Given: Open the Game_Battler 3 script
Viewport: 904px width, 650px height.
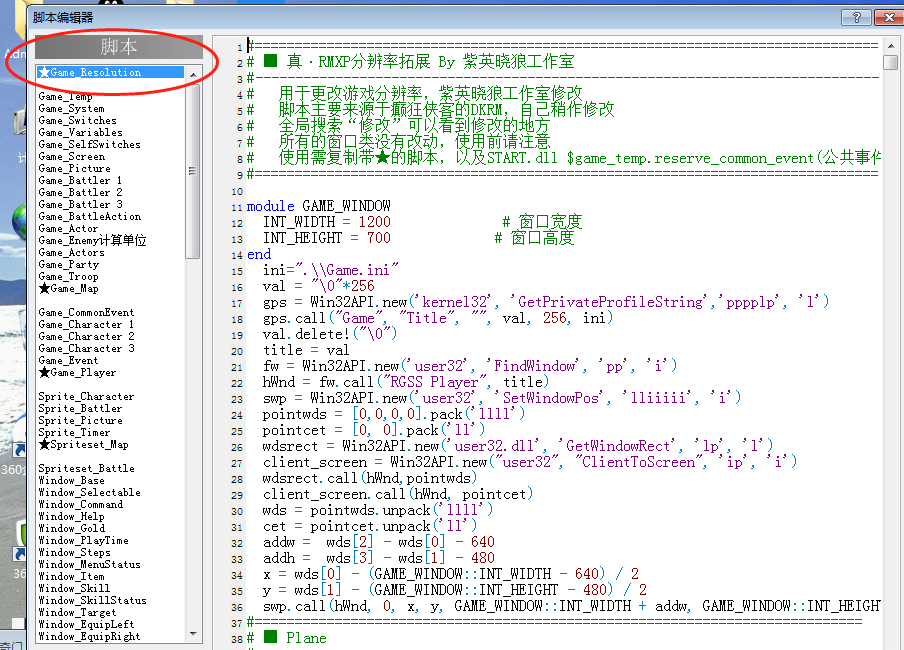Looking at the screenshot, I should click(80, 205).
